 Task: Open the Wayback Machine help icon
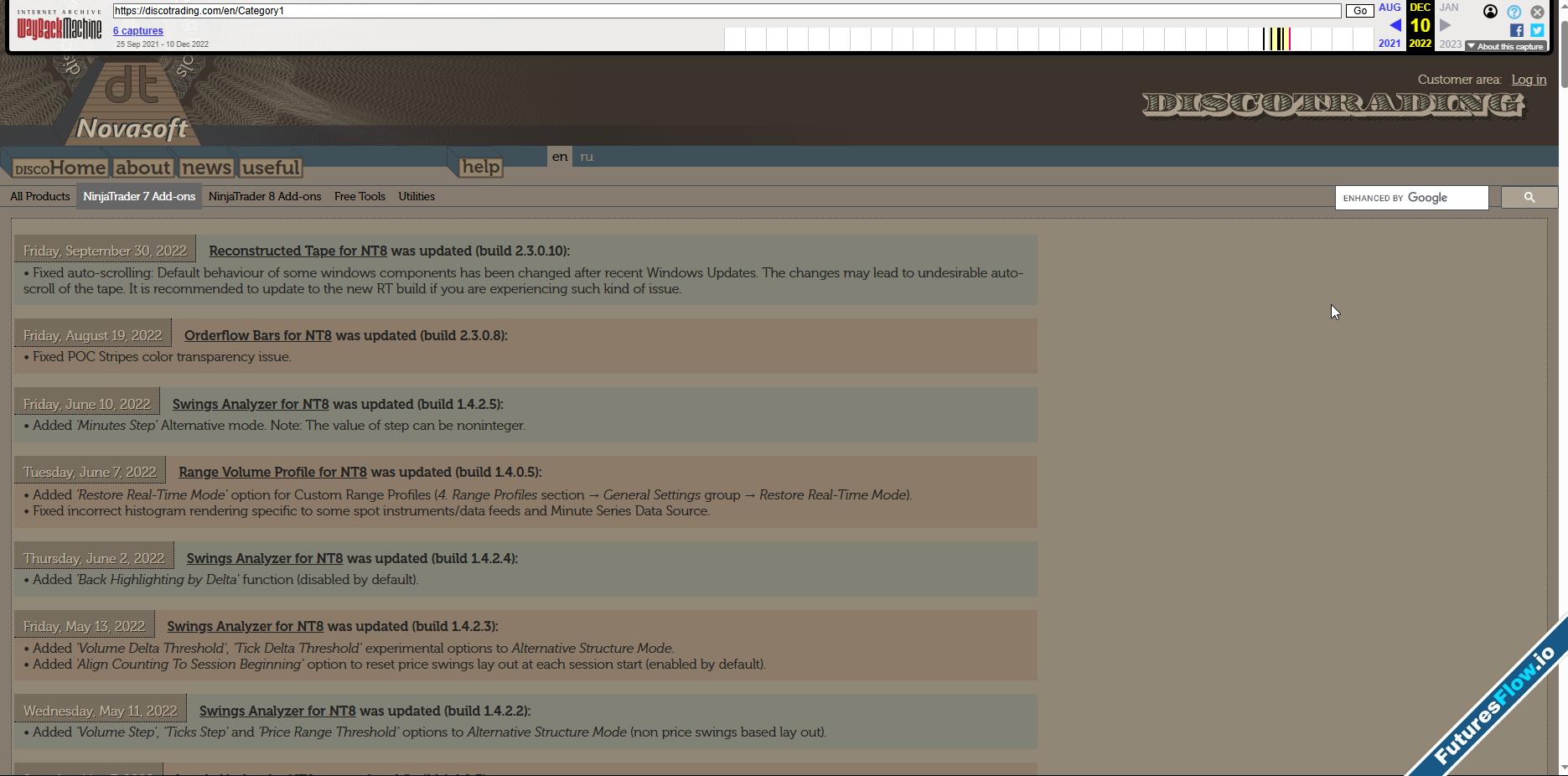click(1514, 12)
